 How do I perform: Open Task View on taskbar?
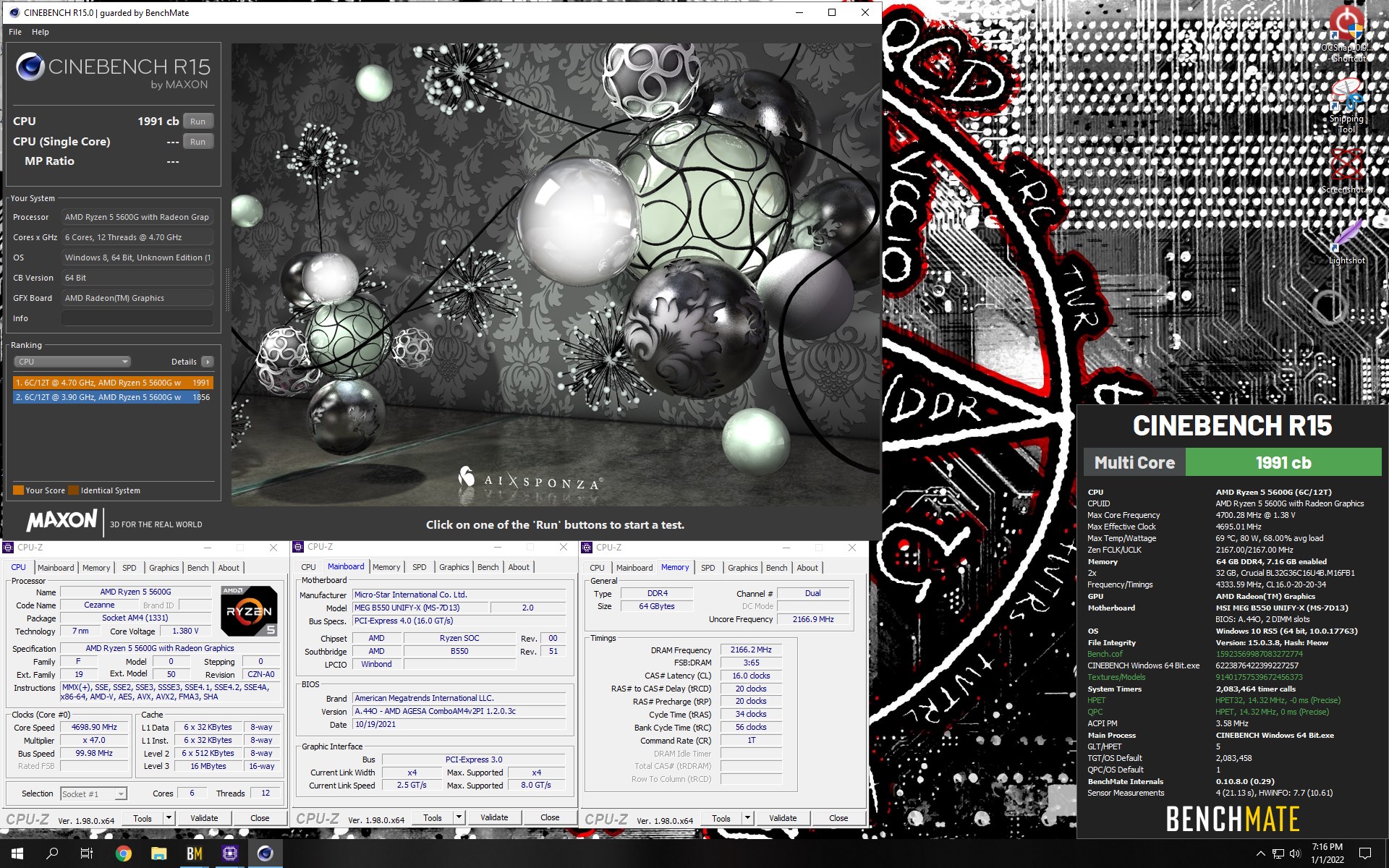click(87, 854)
